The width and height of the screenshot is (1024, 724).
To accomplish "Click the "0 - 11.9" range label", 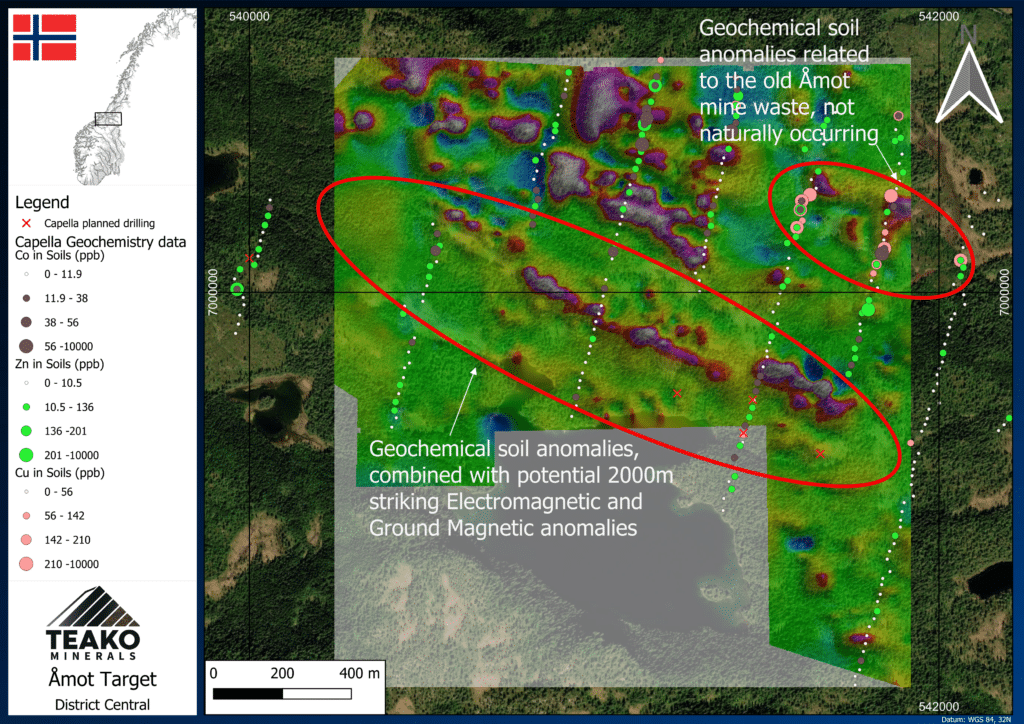I will (63, 274).
